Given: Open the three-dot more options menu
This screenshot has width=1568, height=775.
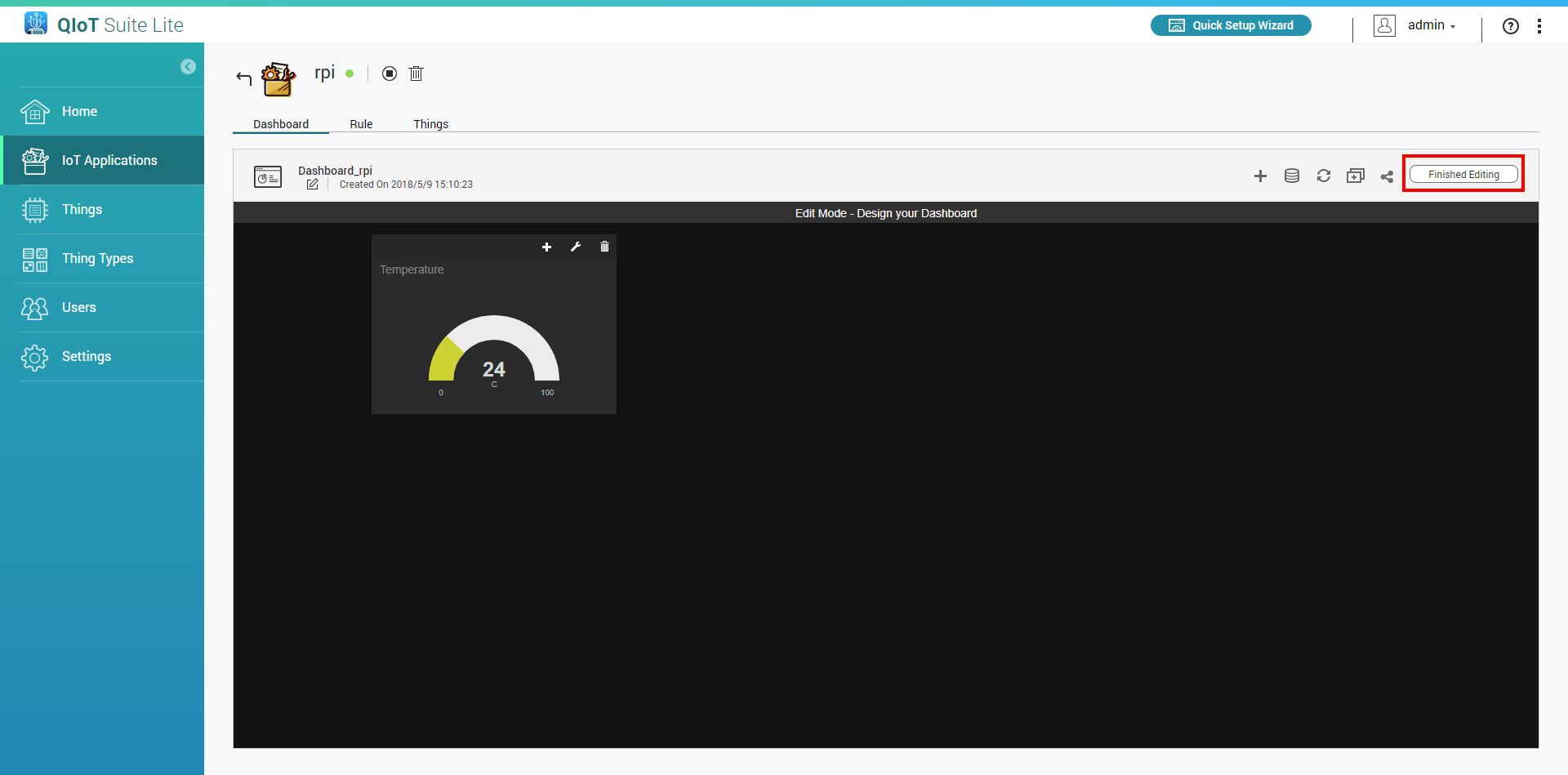Looking at the screenshot, I should [x=1539, y=26].
